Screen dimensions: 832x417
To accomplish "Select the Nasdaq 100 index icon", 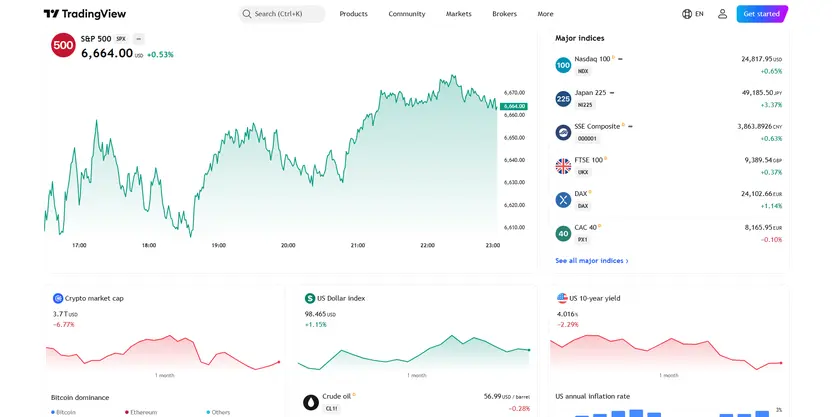I will pos(563,65).
